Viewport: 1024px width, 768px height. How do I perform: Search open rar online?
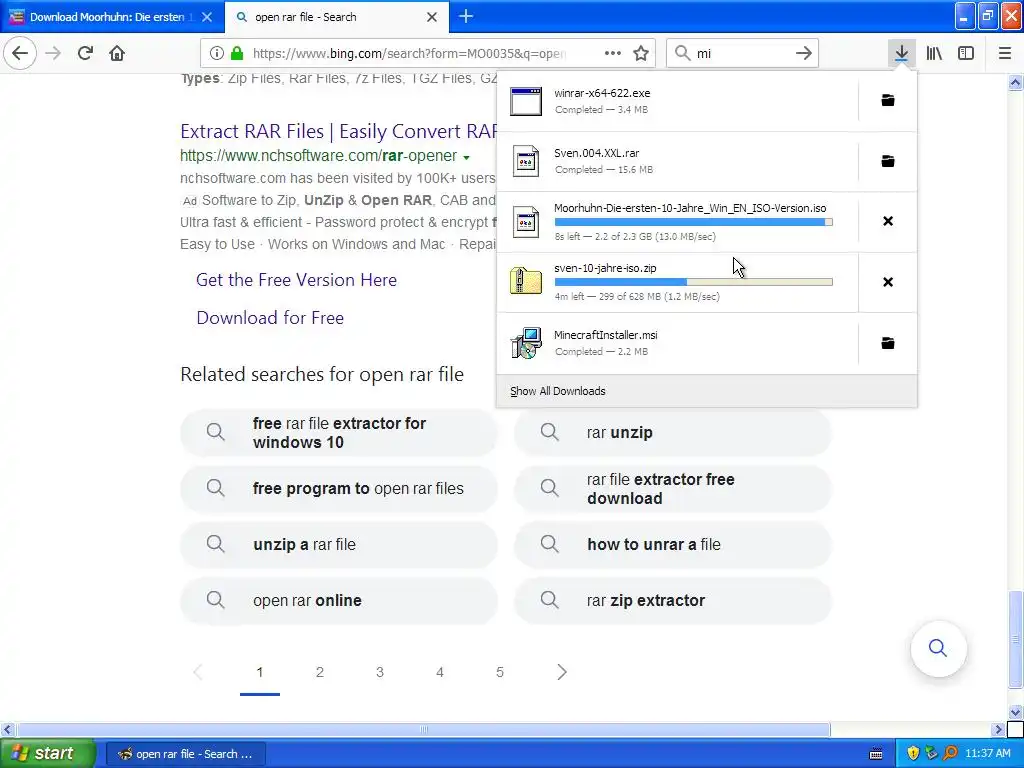pyautogui.click(x=339, y=600)
